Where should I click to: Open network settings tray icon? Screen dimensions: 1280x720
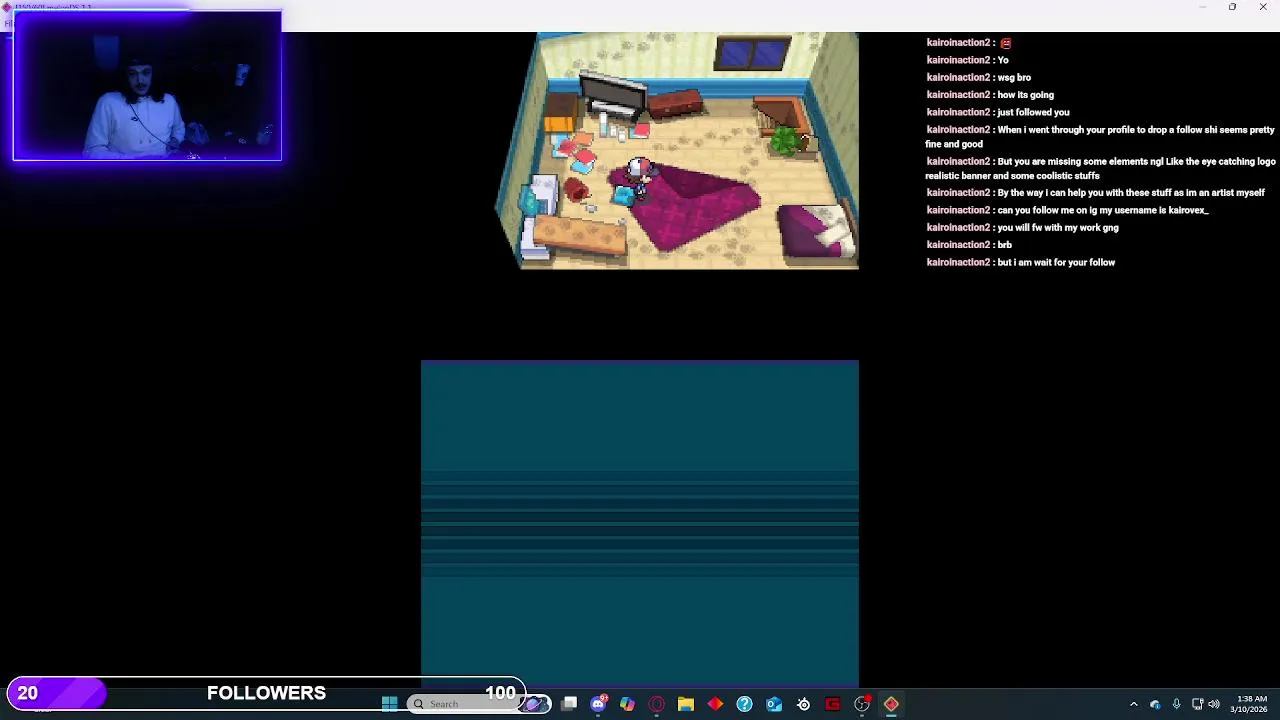[1197, 704]
